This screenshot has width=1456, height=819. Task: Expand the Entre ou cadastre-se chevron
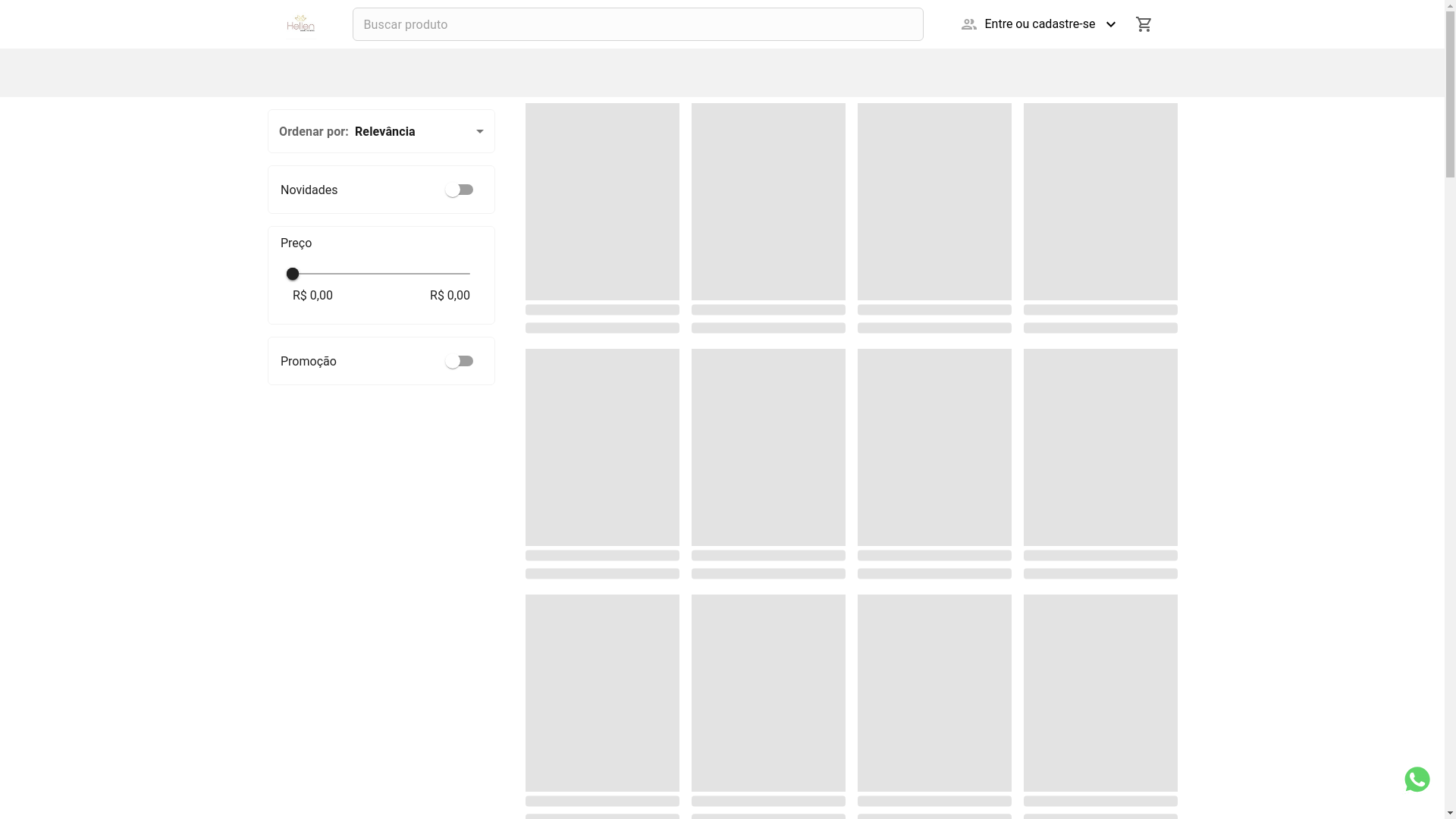tap(1111, 24)
